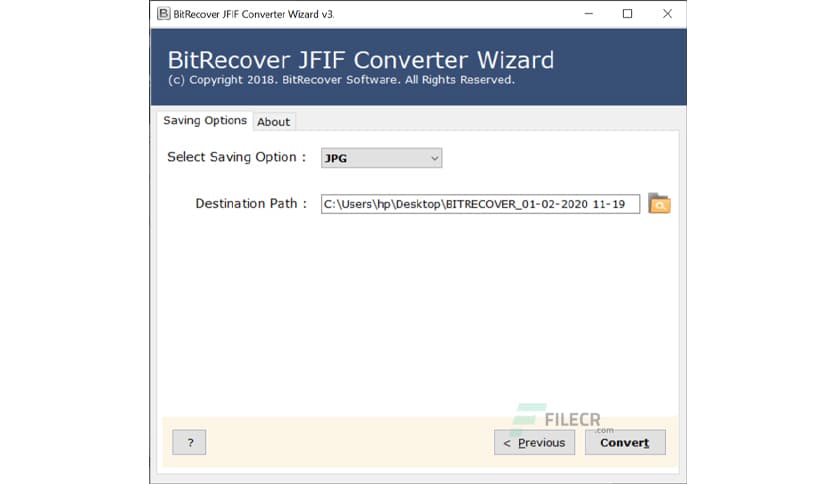Click inside the Destination Path field

[x=480, y=204]
